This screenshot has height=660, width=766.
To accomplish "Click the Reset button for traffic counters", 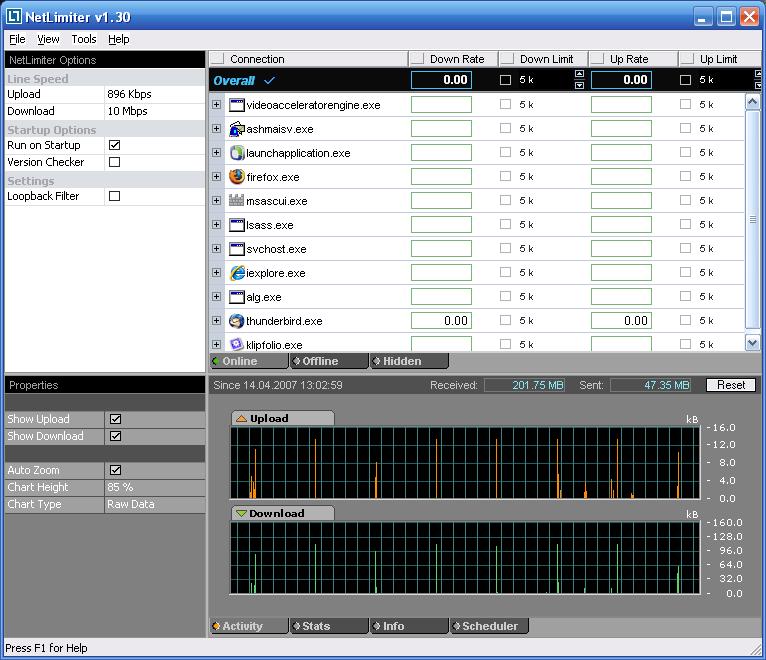I will [731, 385].
